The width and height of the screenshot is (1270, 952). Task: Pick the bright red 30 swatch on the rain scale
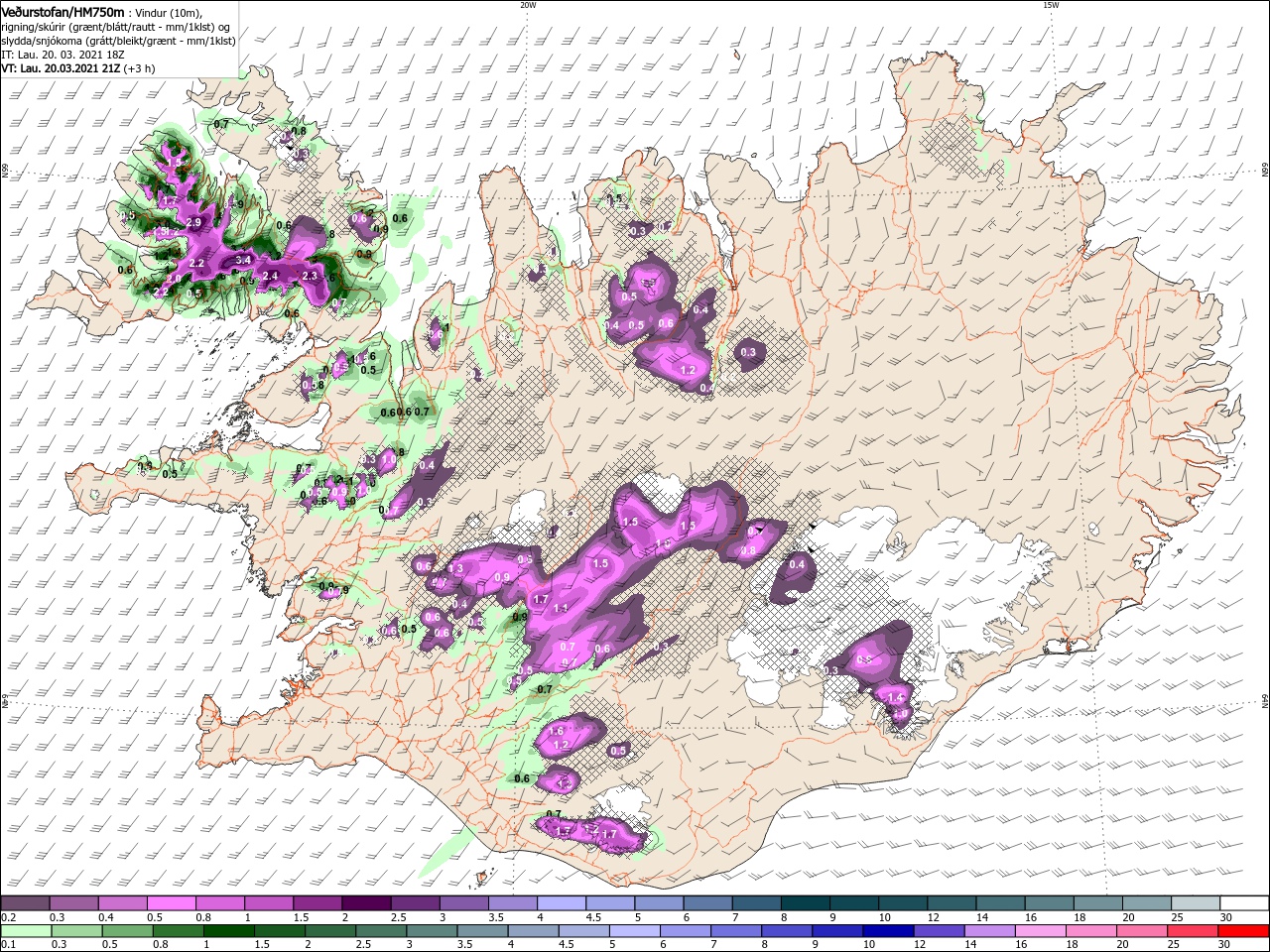coord(1244,930)
